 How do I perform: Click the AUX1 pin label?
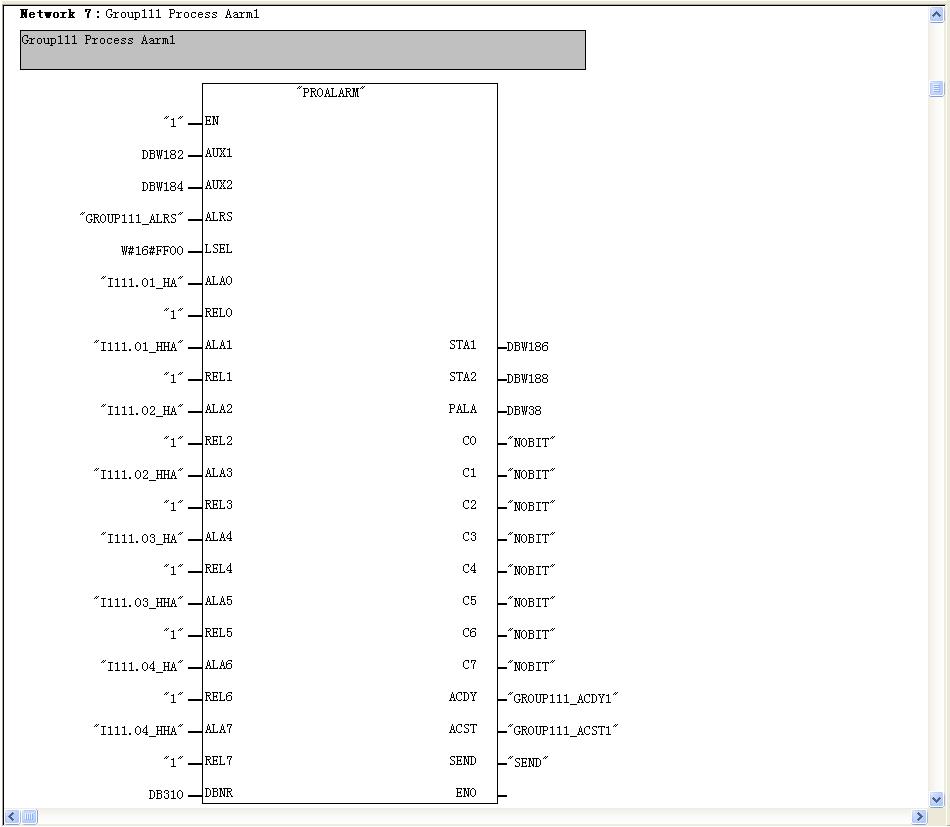219,153
